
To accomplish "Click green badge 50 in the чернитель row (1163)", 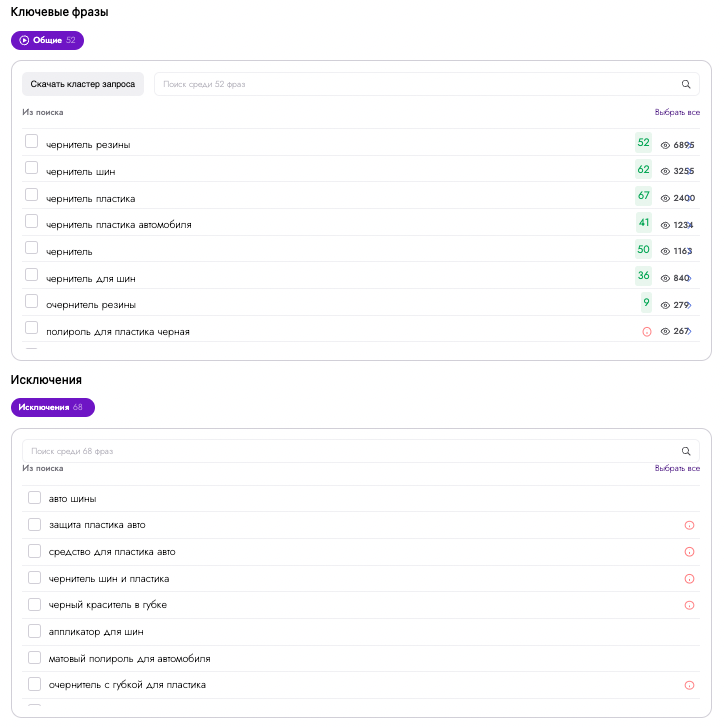I will [x=643, y=249].
